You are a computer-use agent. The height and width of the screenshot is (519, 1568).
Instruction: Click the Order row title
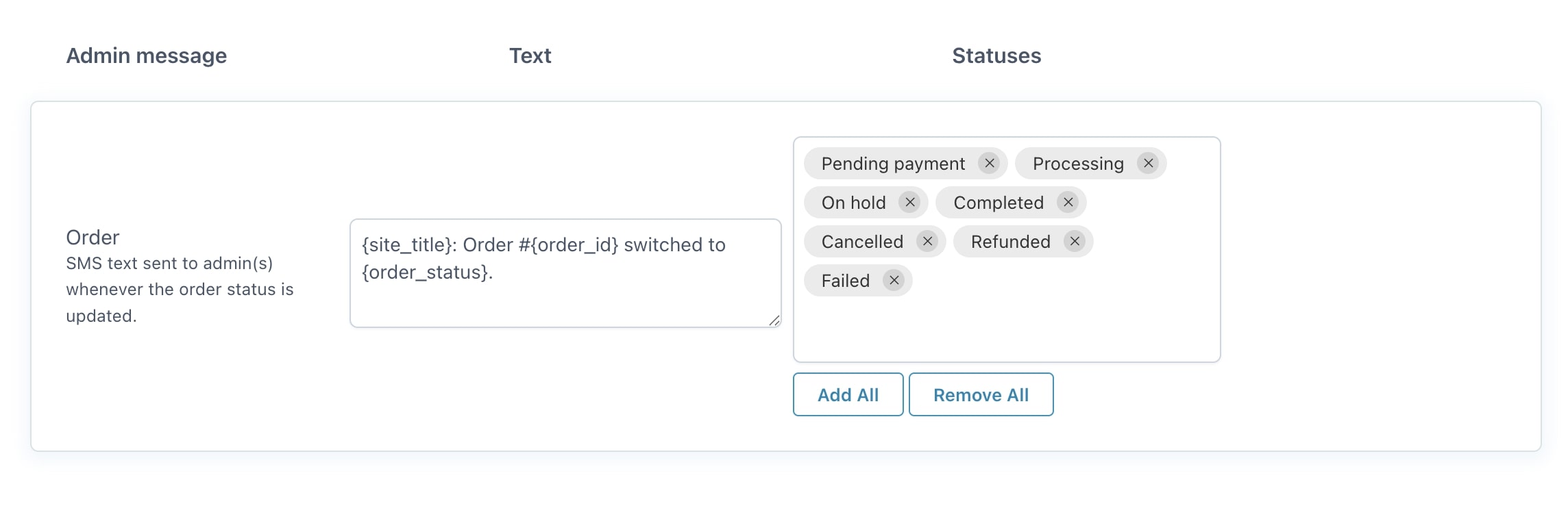[x=93, y=238]
